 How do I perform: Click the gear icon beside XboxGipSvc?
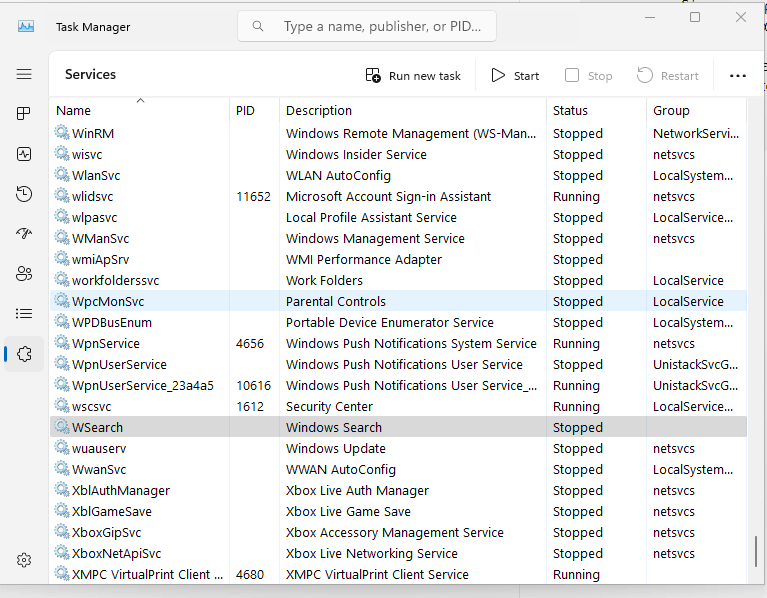coord(62,532)
